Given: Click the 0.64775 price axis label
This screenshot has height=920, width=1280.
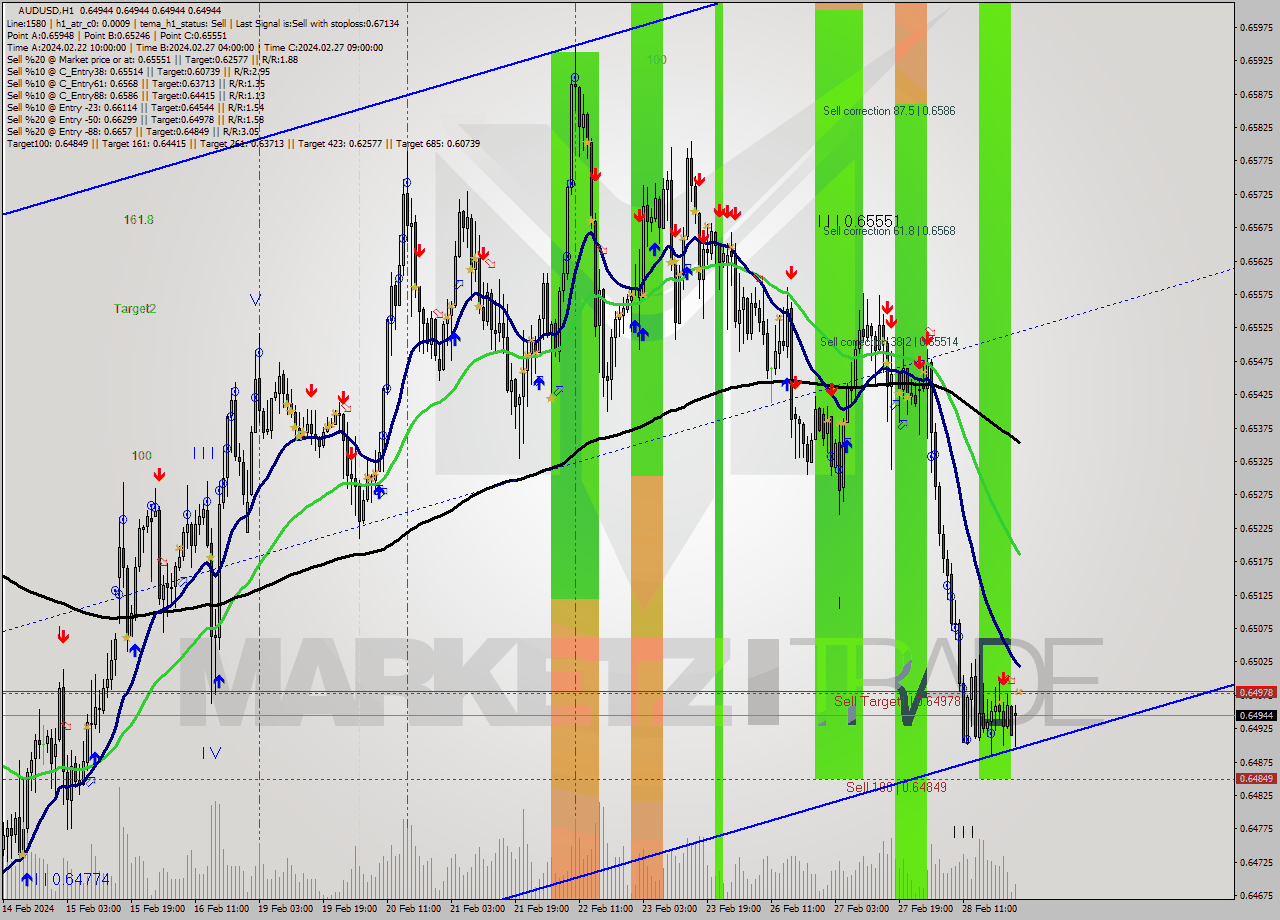Looking at the screenshot, I should [x=1256, y=828].
